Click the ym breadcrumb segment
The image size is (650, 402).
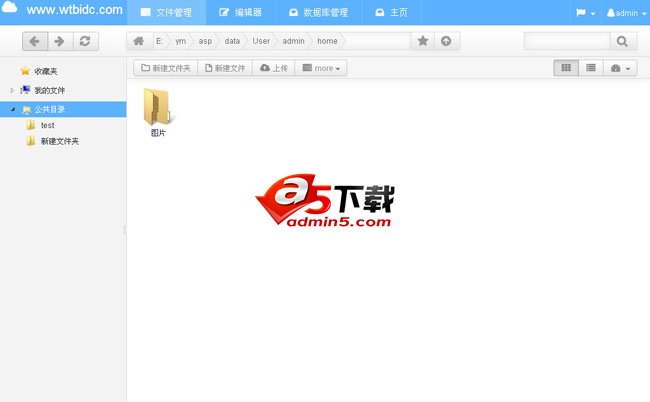[x=180, y=41]
